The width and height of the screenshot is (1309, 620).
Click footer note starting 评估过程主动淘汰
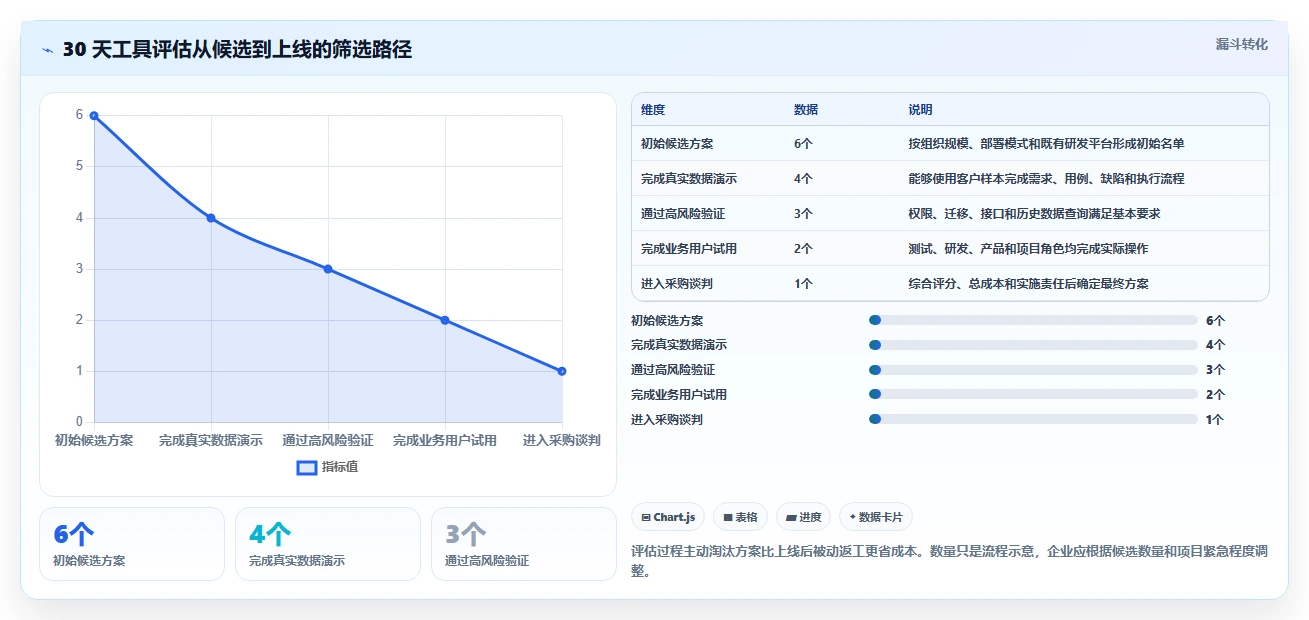pyautogui.click(x=950, y=561)
